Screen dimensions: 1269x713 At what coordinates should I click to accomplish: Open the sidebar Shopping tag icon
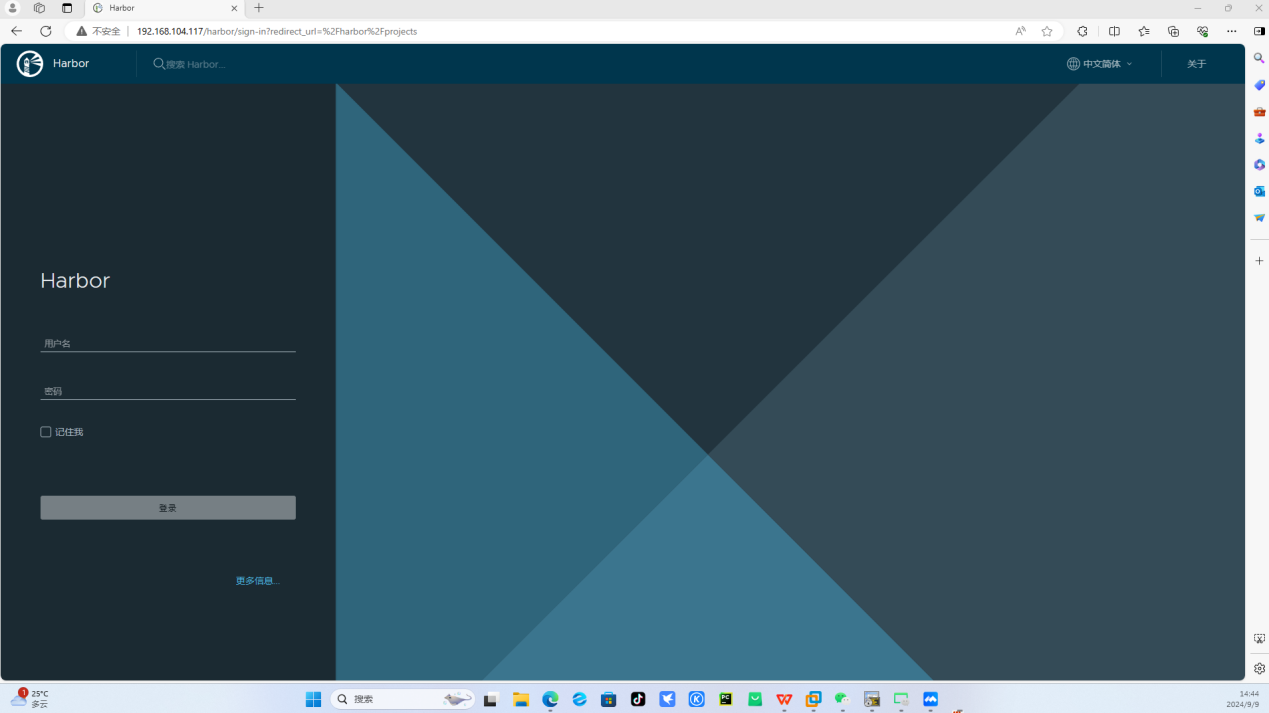pos(1259,85)
